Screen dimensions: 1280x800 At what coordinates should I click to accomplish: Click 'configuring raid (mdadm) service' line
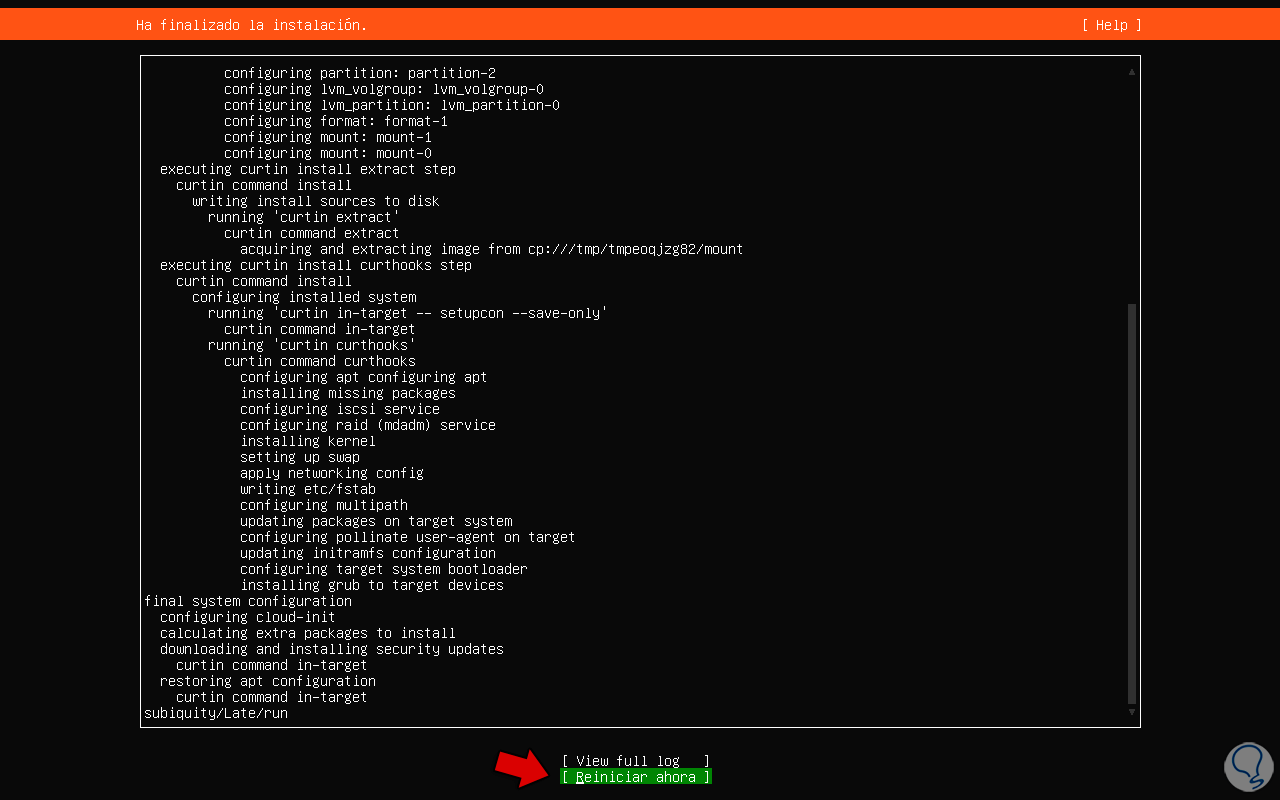[368, 425]
